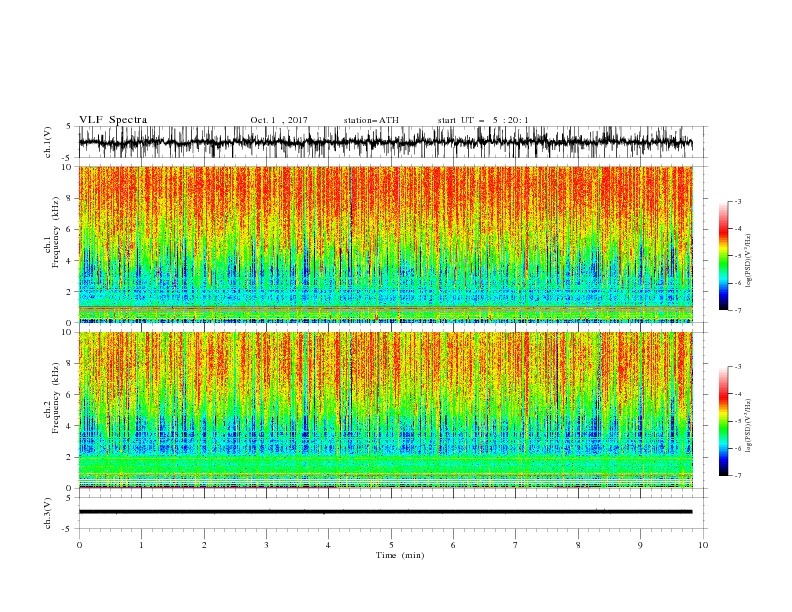Click the ch.1 colorbar "-3" label
Viewport: 792px width, 612px height.
pyautogui.click(x=738, y=201)
